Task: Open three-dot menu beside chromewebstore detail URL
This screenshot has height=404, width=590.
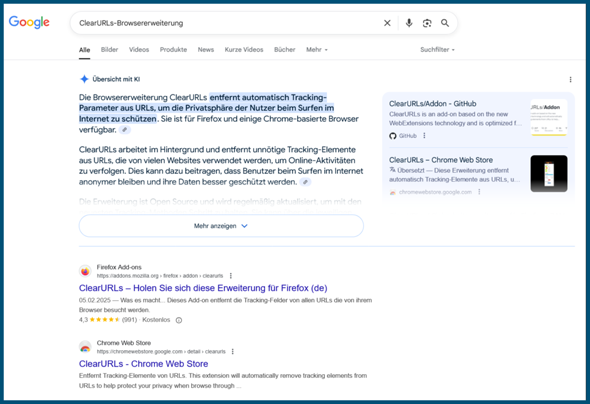Action: point(233,351)
